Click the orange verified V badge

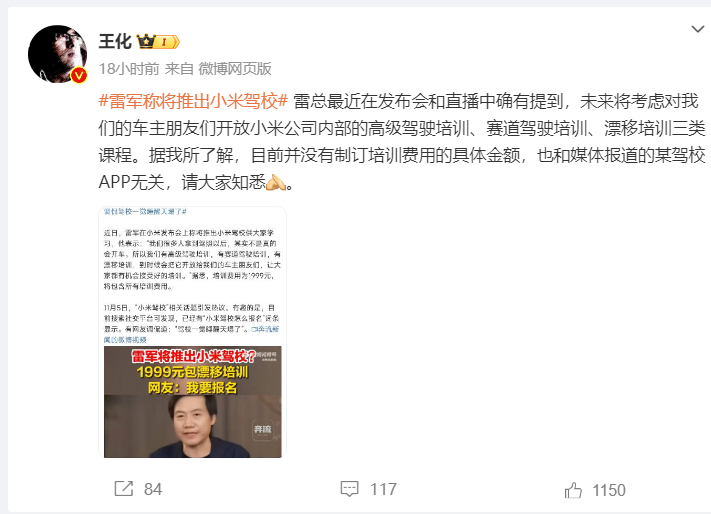coord(79,75)
